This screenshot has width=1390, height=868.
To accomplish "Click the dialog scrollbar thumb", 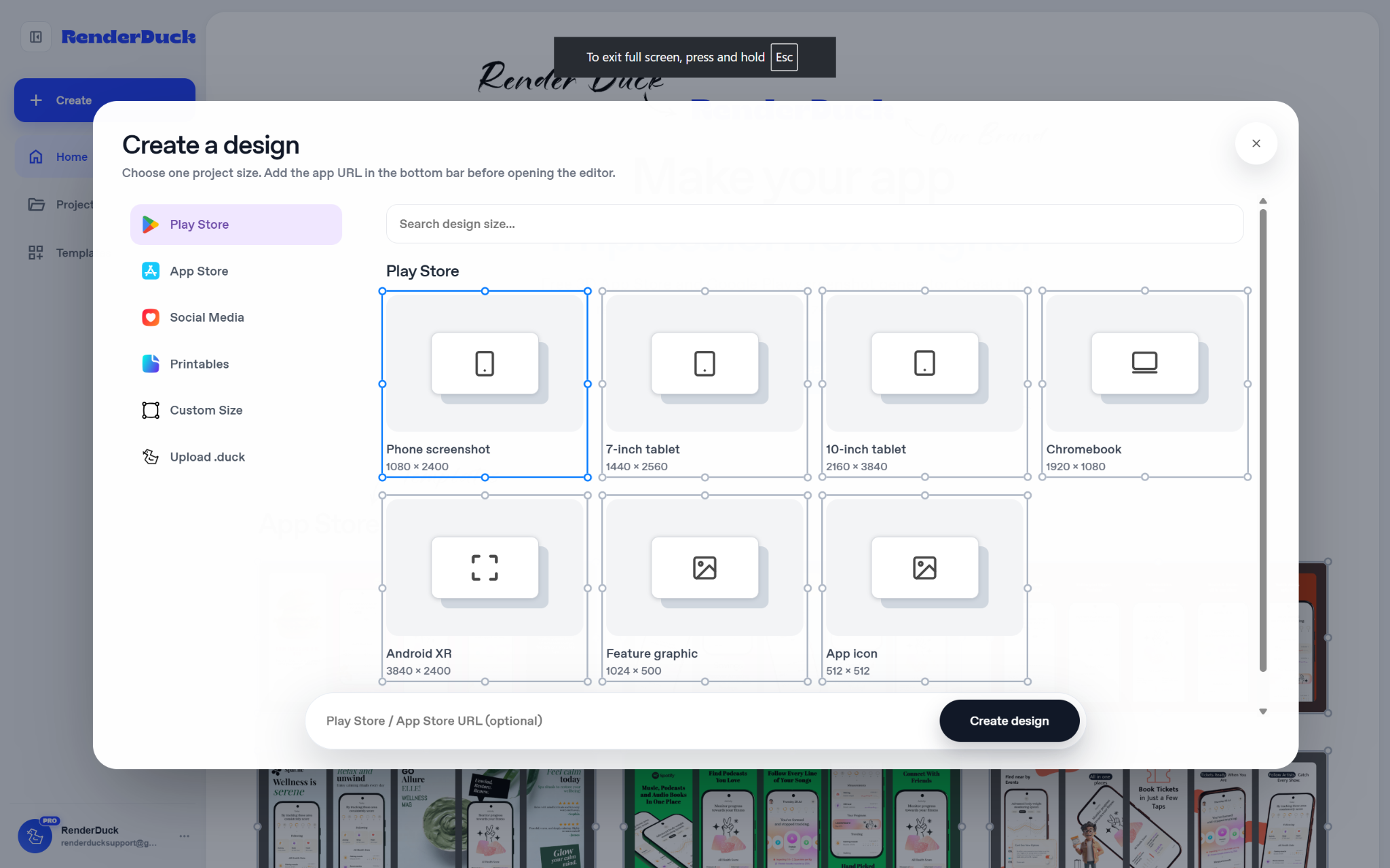I will (x=1262, y=440).
